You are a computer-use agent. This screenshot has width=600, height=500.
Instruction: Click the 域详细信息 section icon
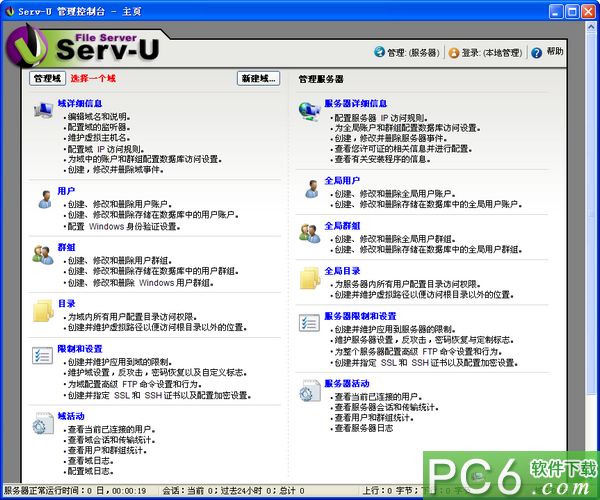tap(42, 112)
